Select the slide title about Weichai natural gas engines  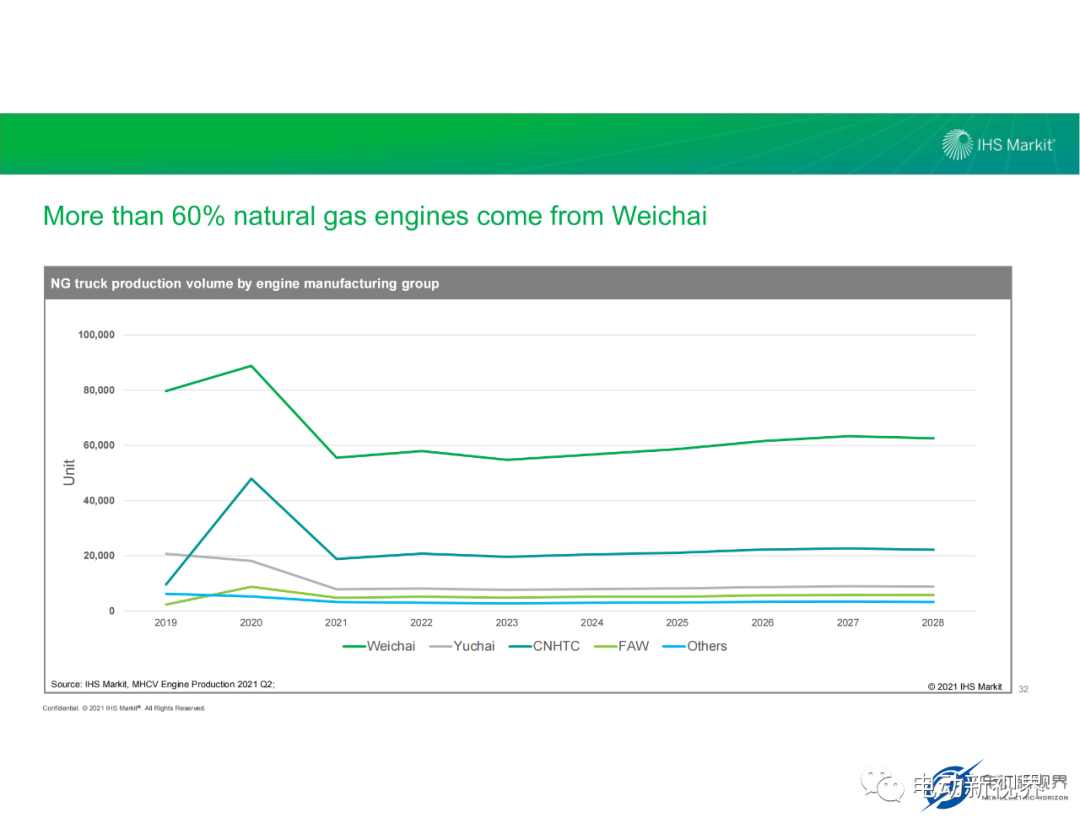click(375, 216)
